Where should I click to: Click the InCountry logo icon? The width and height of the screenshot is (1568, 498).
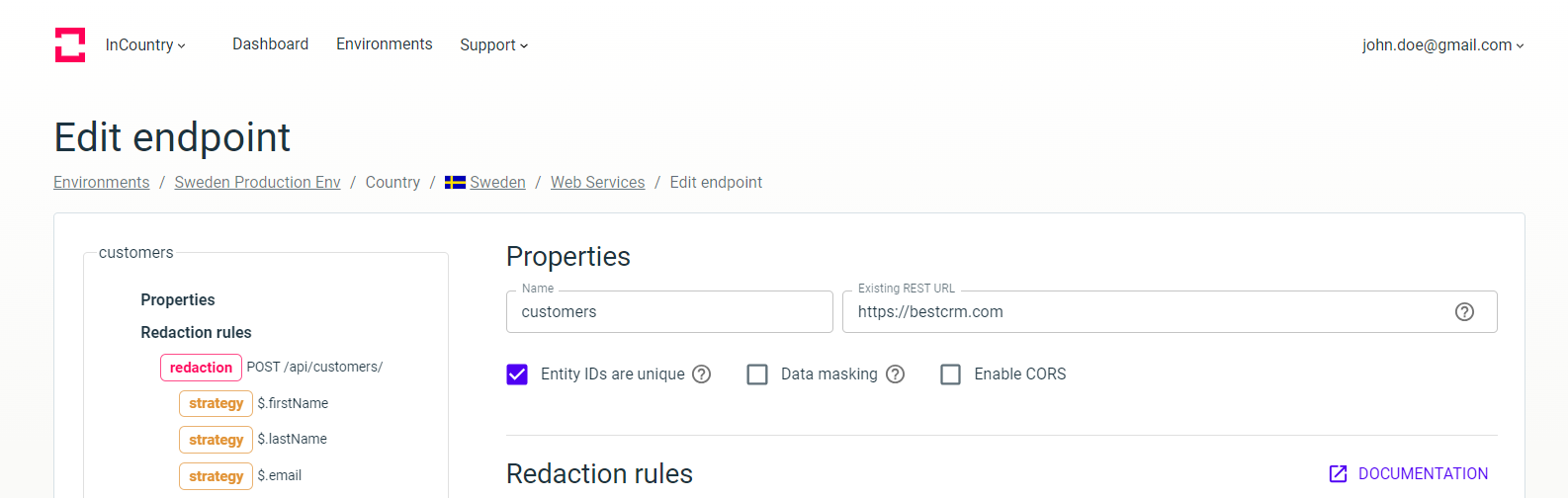[70, 44]
